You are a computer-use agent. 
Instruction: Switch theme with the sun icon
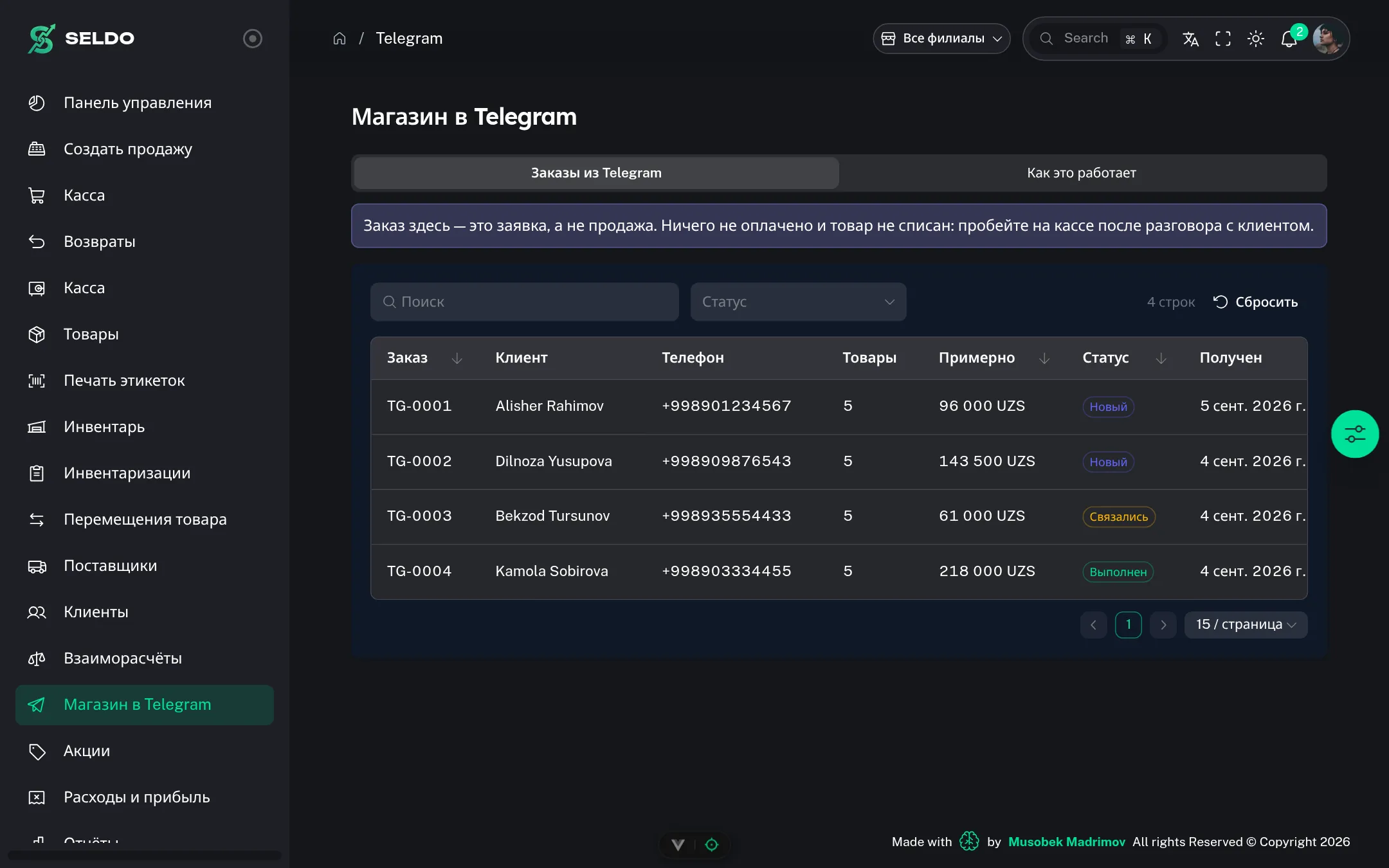[x=1256, y=39]
